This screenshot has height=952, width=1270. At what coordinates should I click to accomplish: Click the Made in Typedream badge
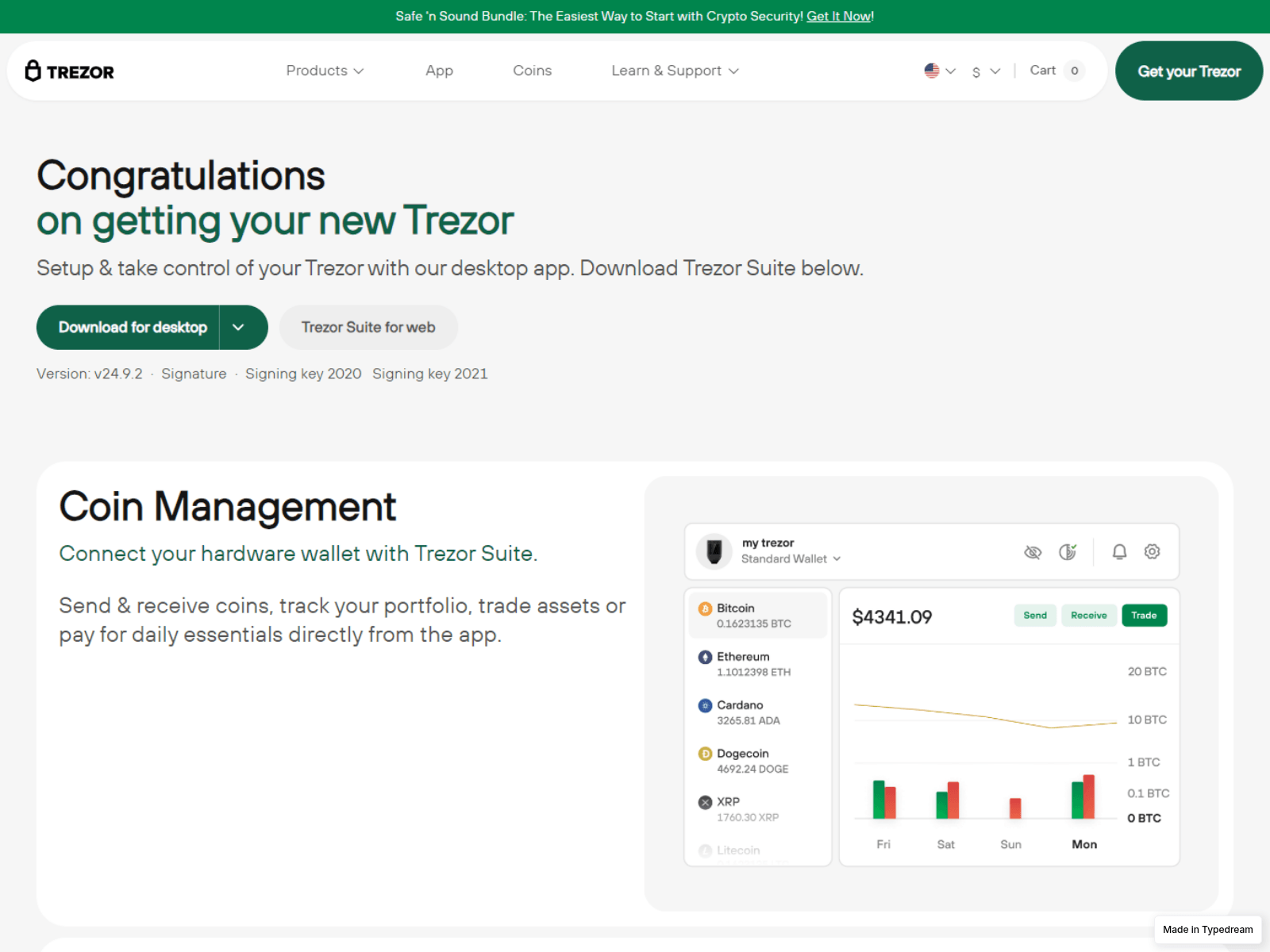[1207, 930]
